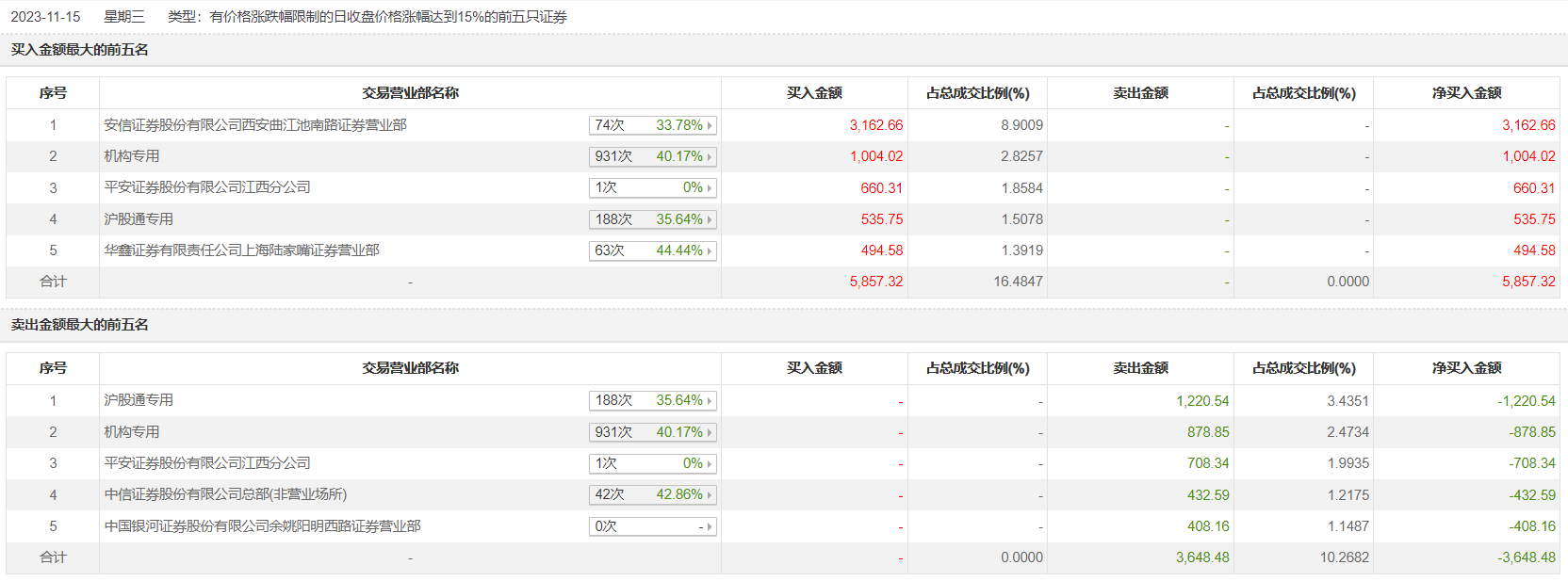Expand 931次 40.17% box in the sell table

click(x=653, y=432)
